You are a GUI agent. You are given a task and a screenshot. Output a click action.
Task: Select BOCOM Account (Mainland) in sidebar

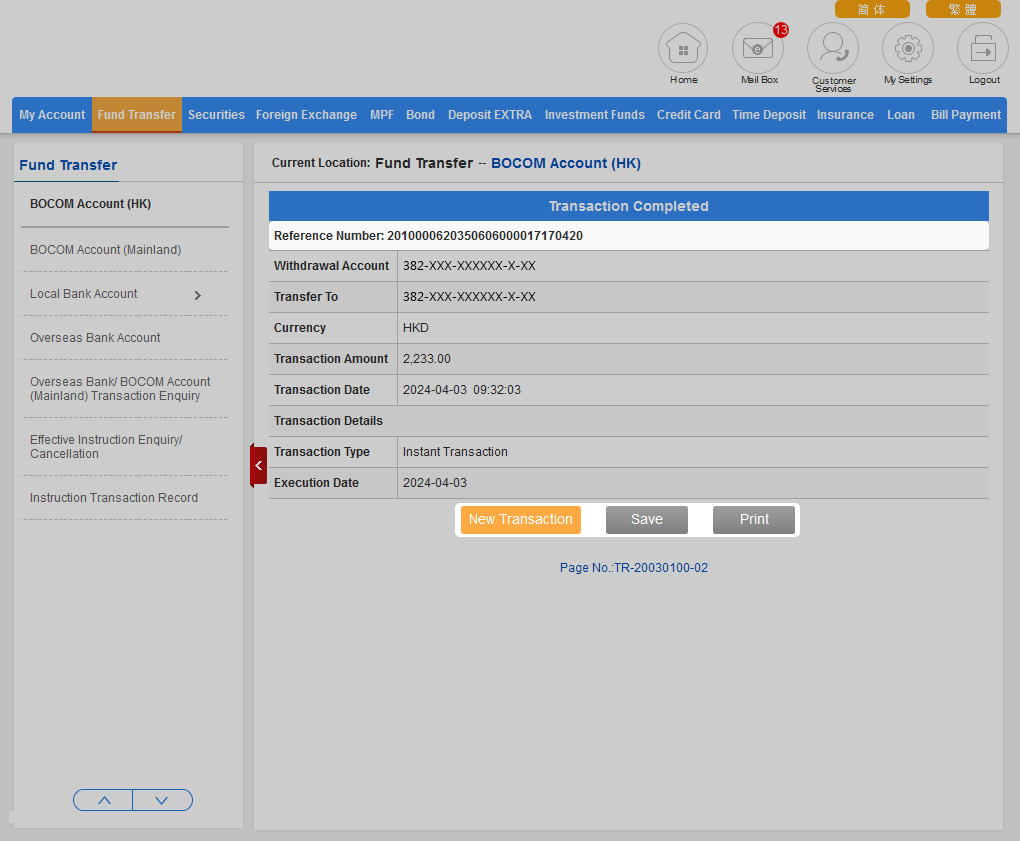click(106, 250)
